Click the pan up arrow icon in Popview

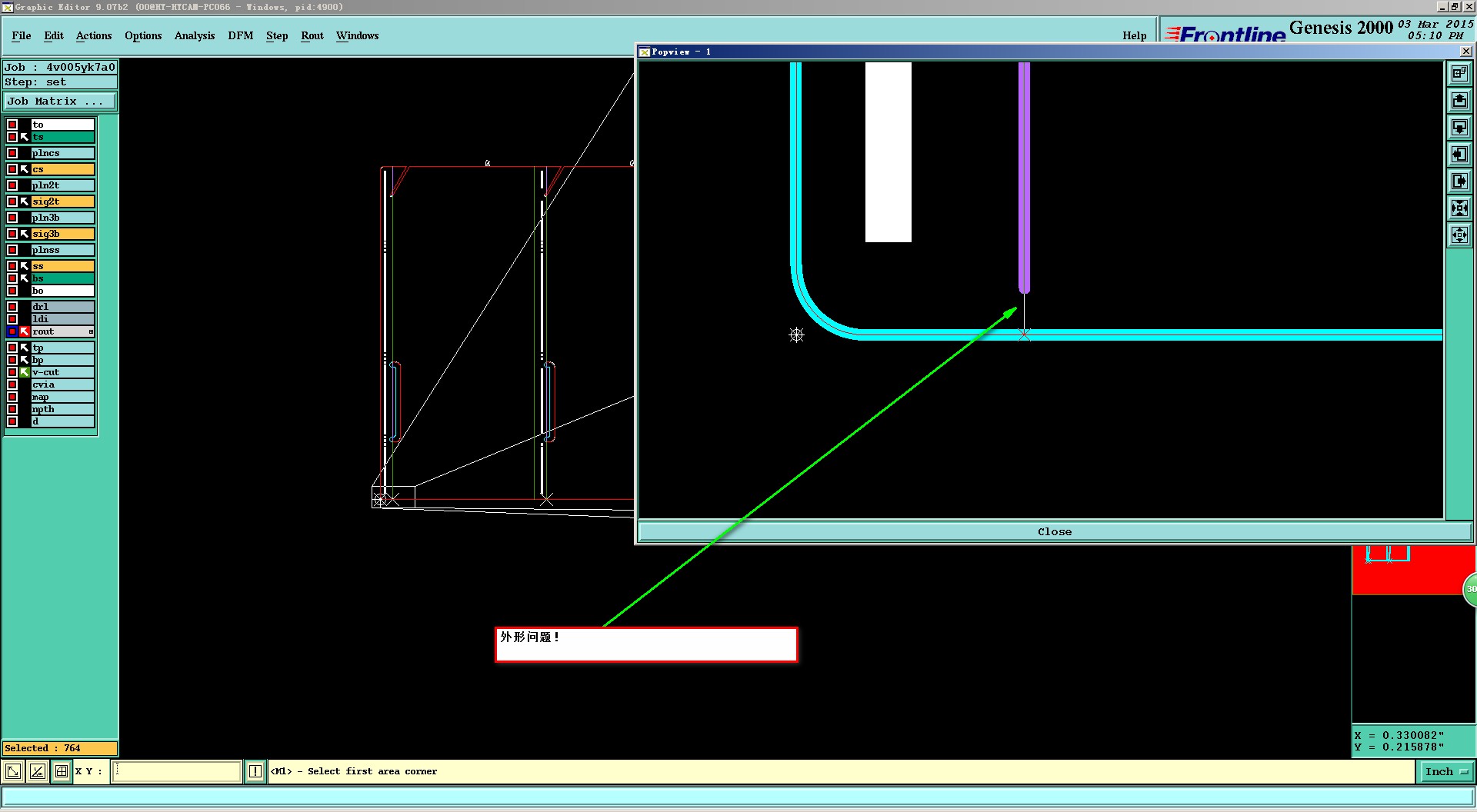coord(1459,101)
